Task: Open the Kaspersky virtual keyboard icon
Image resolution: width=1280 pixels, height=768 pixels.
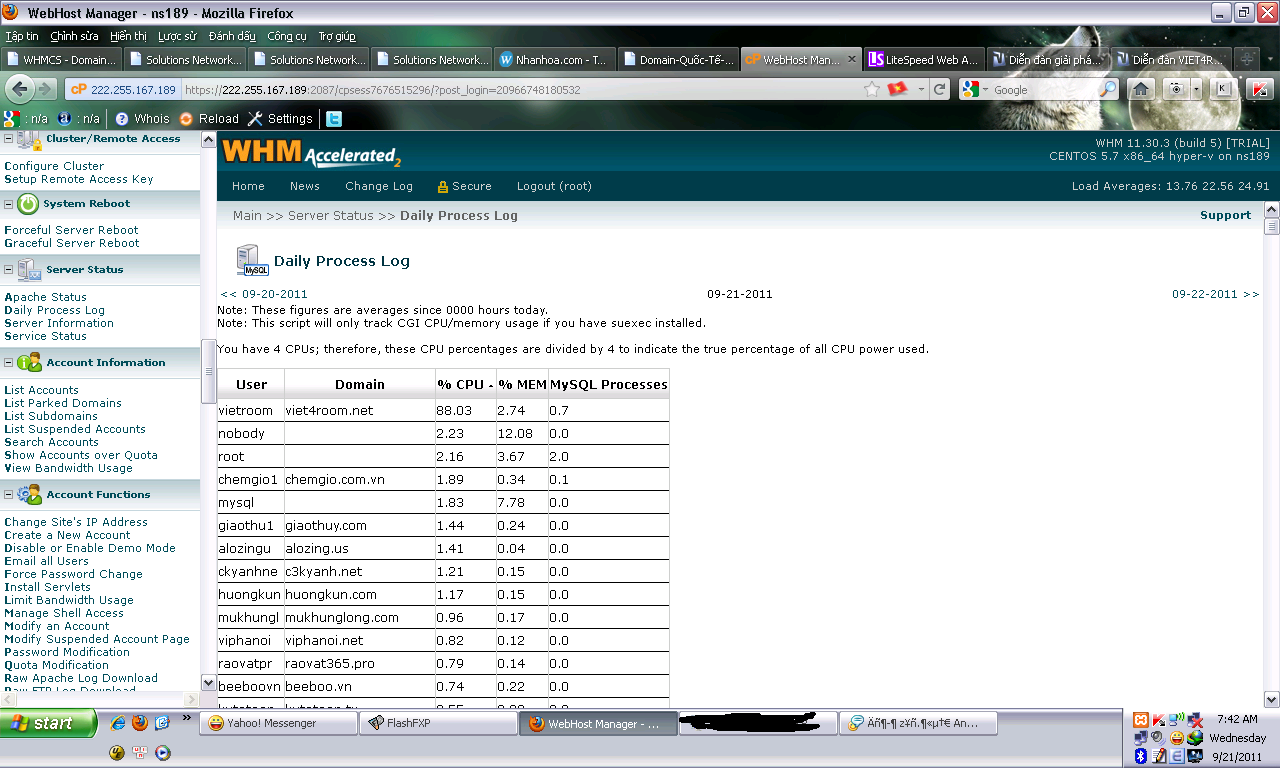Action: pos(1223,89)
